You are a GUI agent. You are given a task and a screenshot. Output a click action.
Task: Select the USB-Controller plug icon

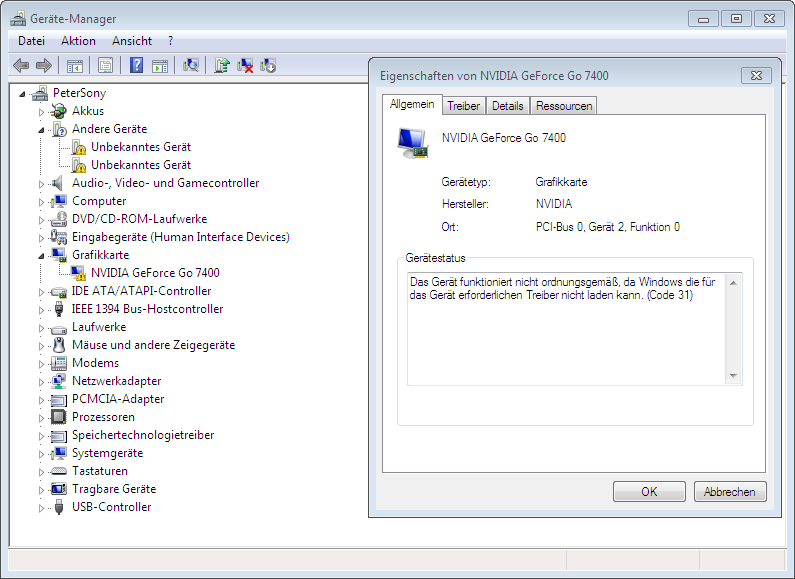point(59,507)
